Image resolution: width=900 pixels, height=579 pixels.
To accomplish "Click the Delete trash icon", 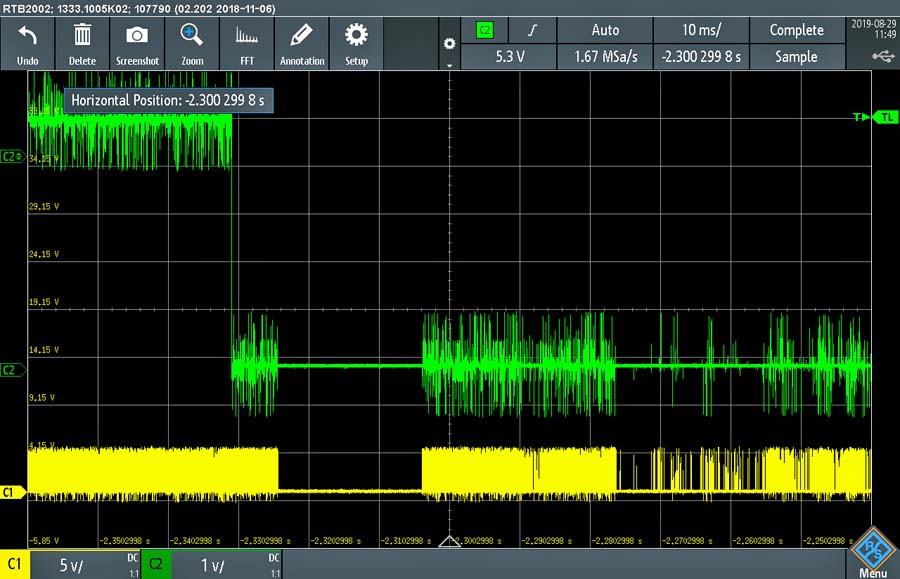I will click(x=82, y=44).
